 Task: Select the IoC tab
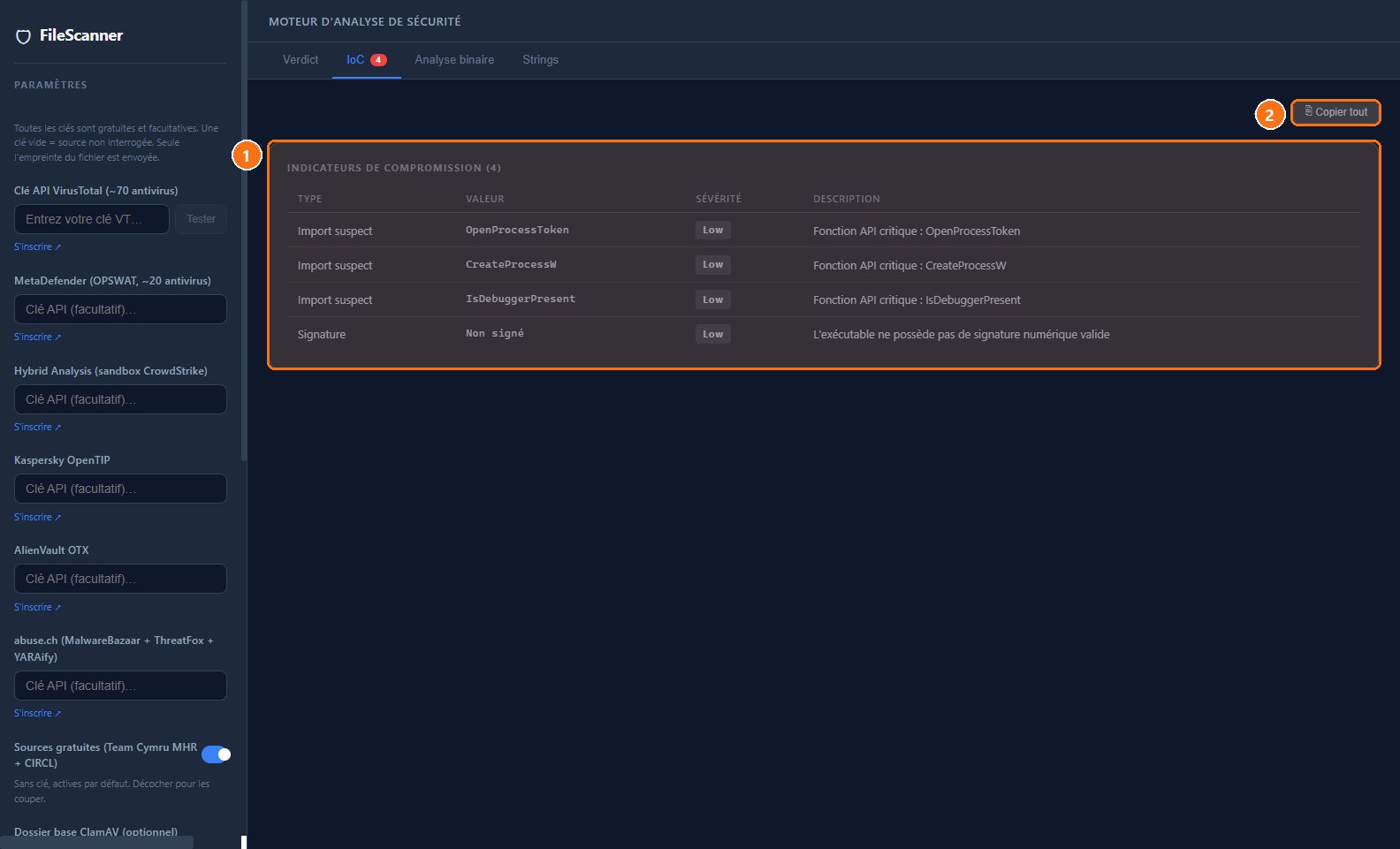(x=366, y=60)
